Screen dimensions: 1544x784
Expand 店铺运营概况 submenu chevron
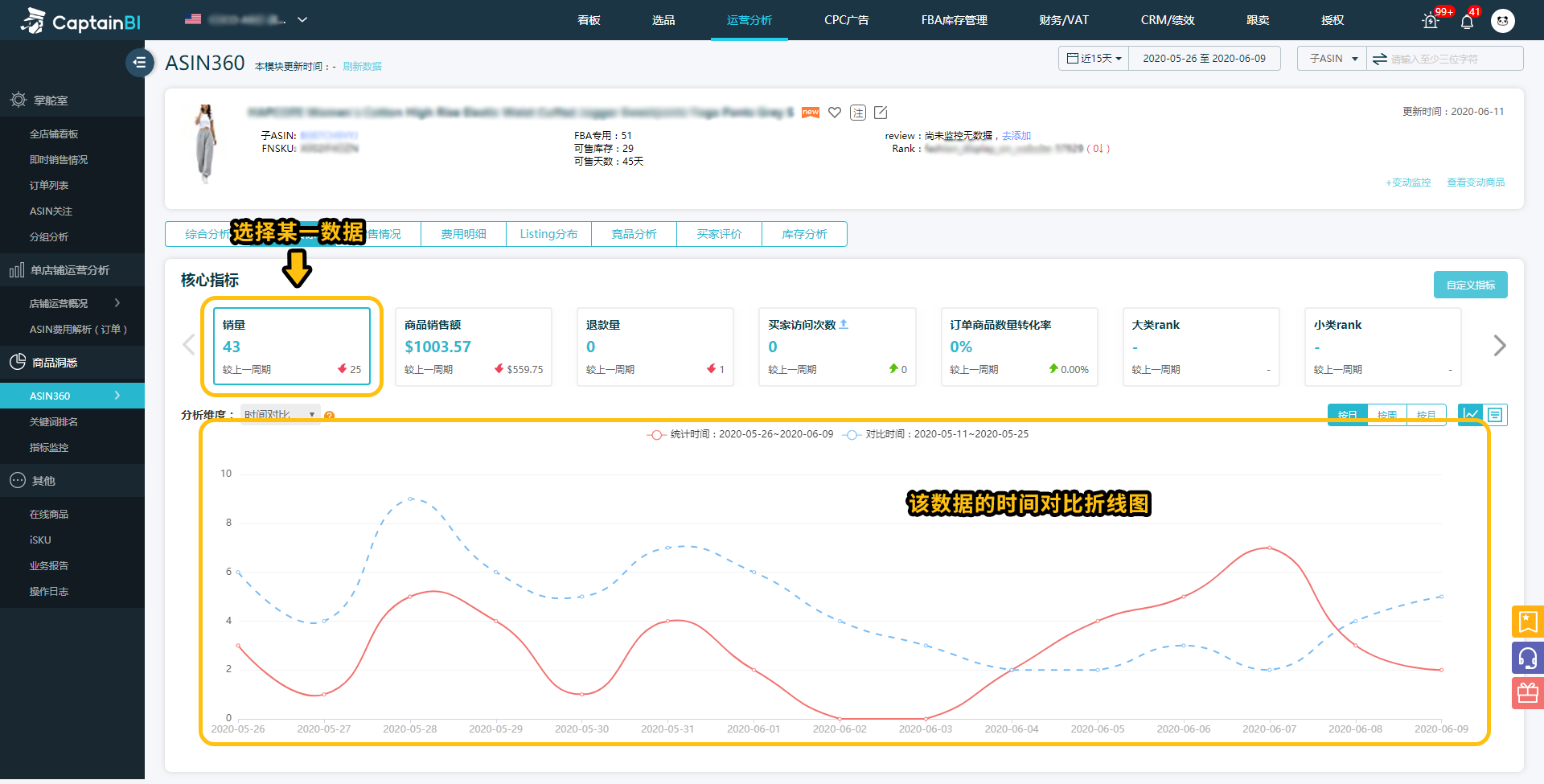(x=117, y=303)
